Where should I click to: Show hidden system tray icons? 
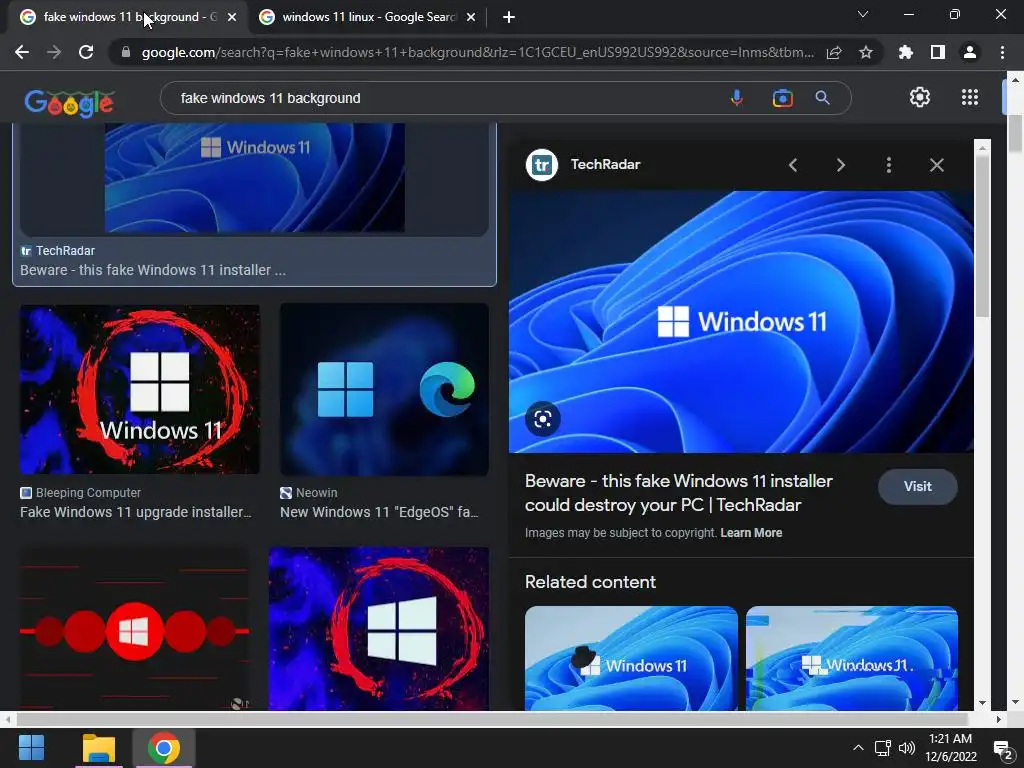pos(858,748)
